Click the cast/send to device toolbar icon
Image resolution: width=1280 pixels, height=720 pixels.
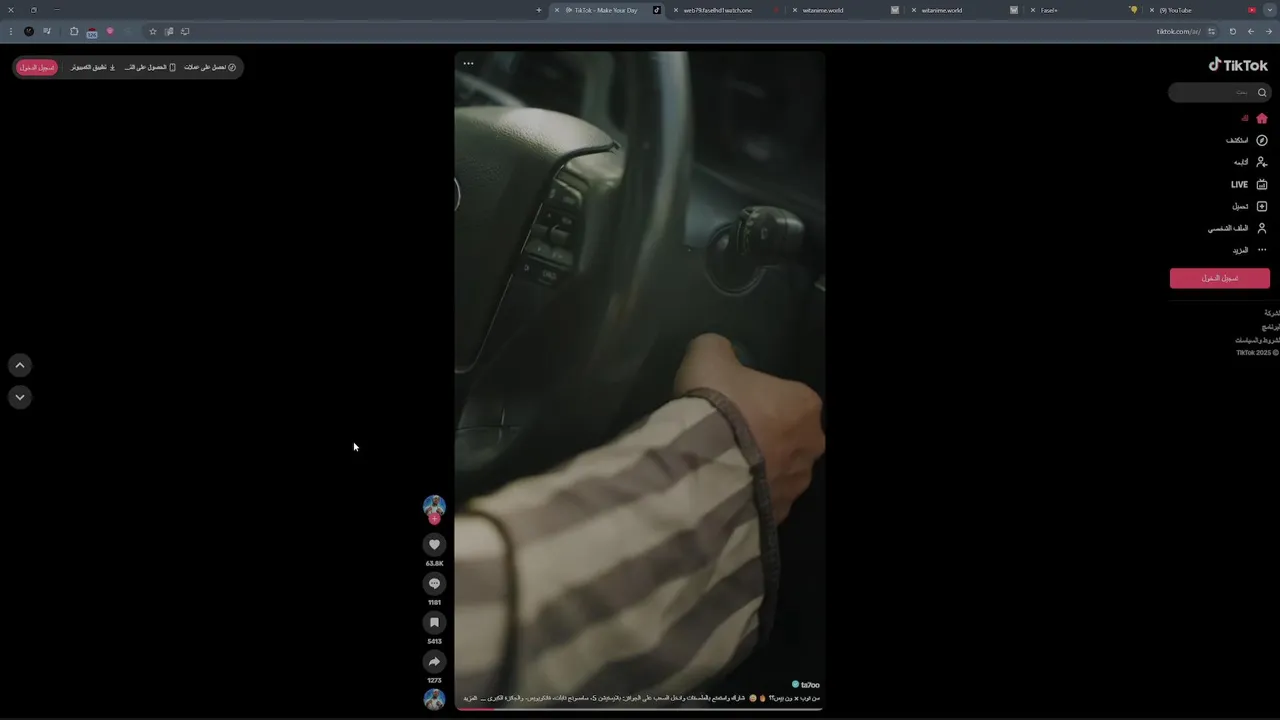[x=185, y=31]
